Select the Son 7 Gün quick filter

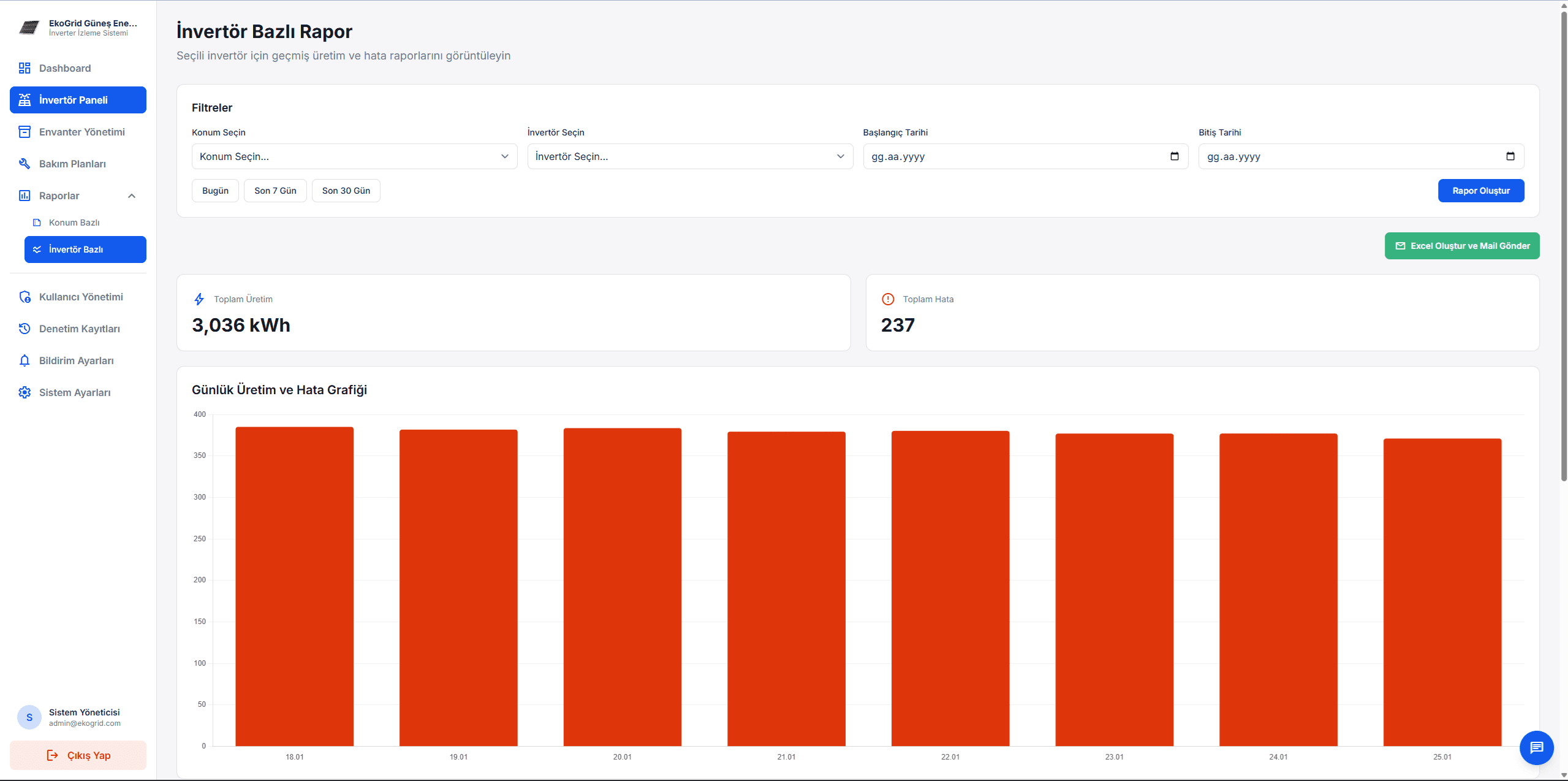(x=275, y=191)
